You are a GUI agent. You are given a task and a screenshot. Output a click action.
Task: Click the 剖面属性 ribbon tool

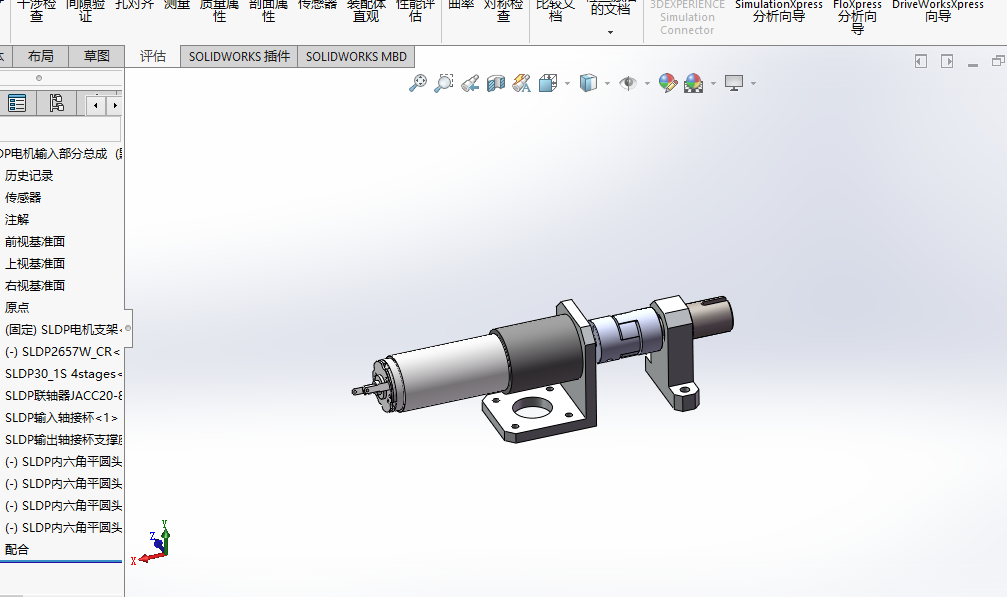(268, 10)
